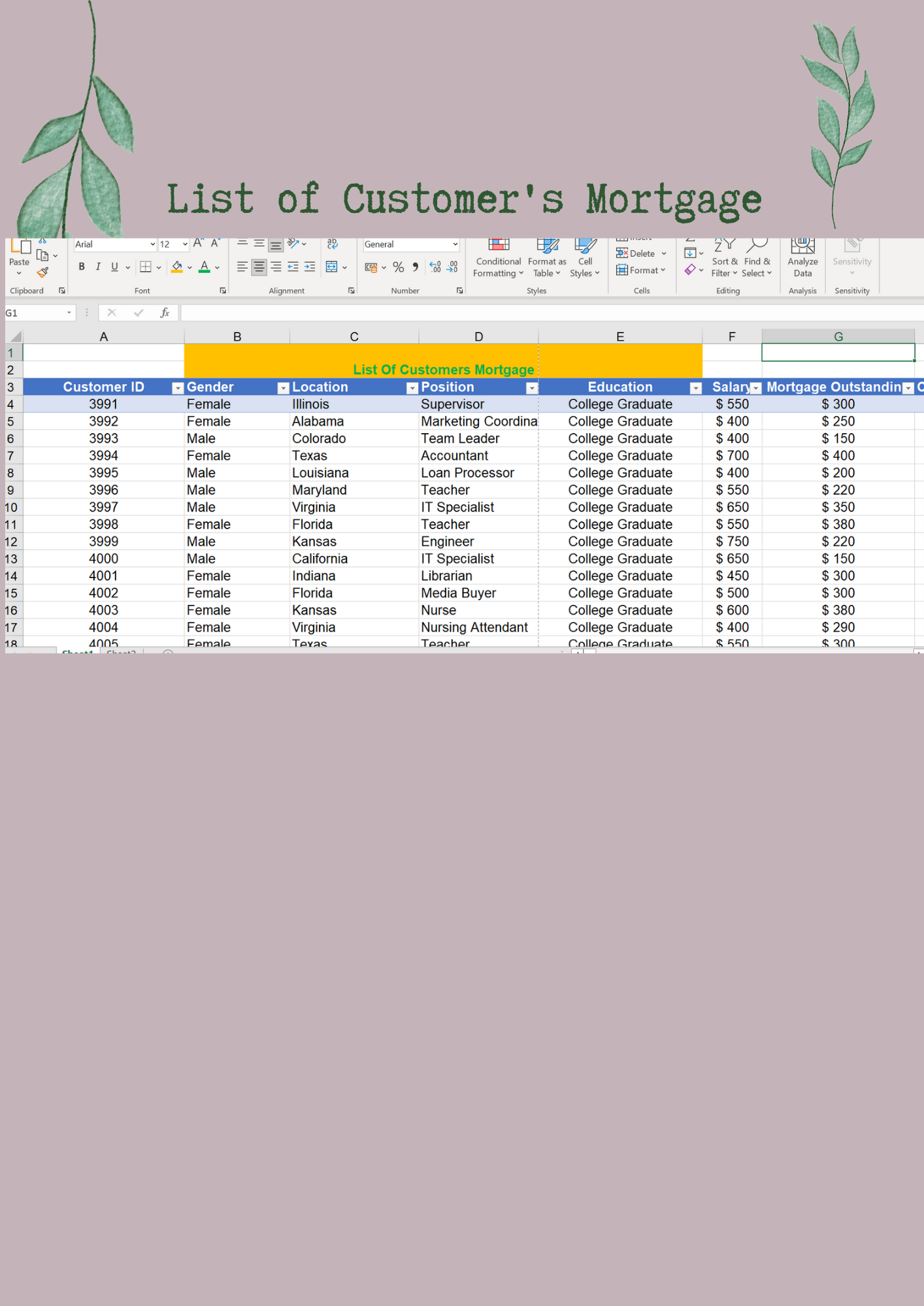924x1306 pixels.
Task: Open Conditional Formatting menu
Action: 499,259
